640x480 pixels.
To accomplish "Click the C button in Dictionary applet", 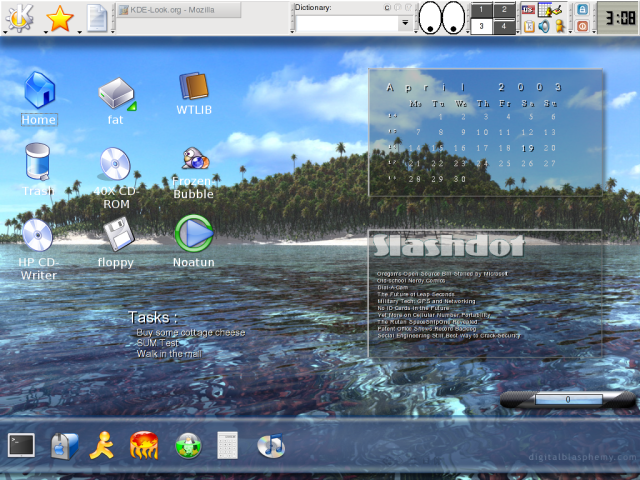I will coord(387,7).
